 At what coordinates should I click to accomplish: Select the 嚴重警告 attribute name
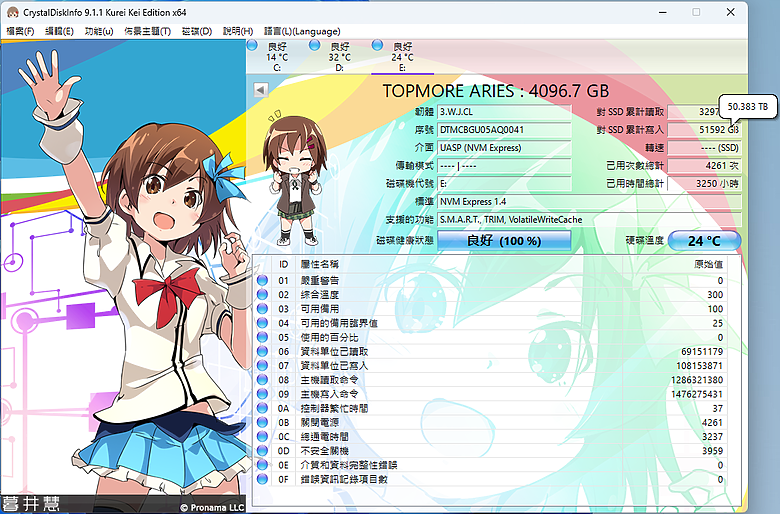click(319, 281)
